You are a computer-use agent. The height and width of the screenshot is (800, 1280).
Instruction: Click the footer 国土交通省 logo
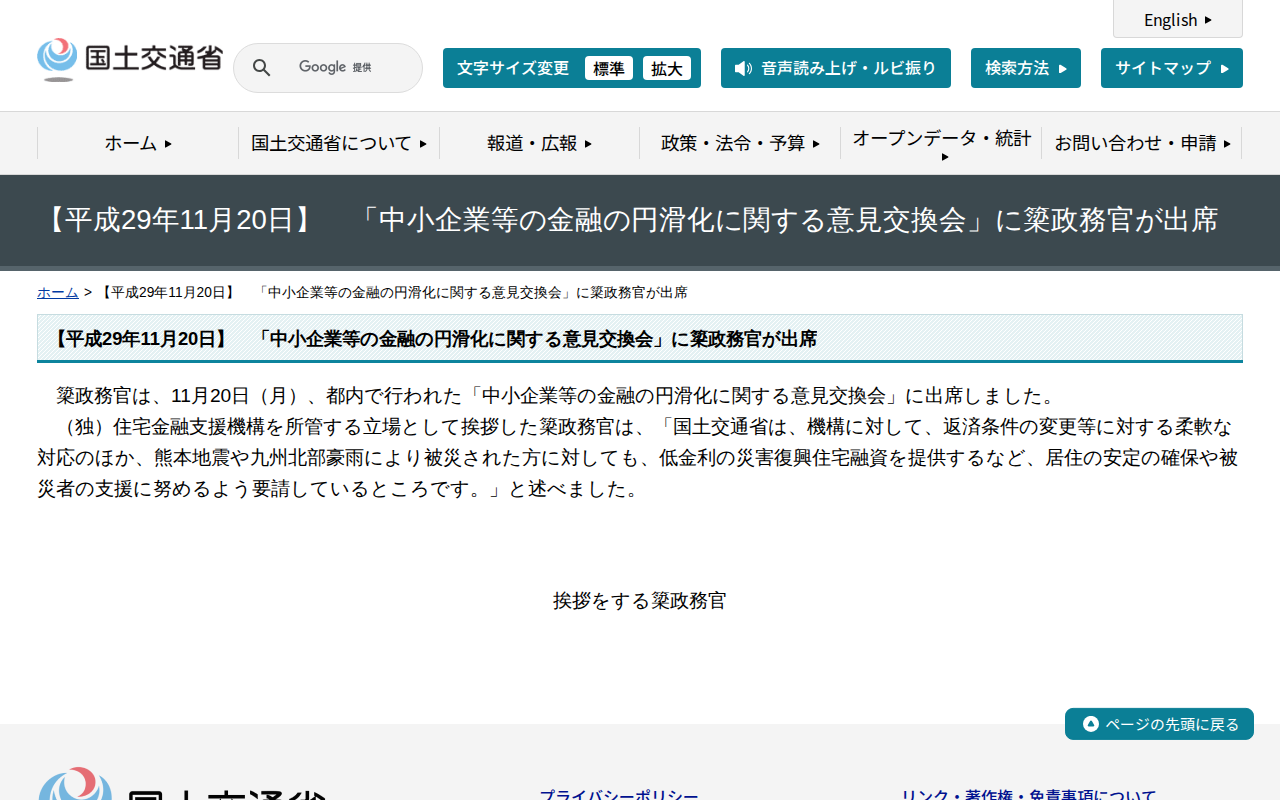point(182,784)
